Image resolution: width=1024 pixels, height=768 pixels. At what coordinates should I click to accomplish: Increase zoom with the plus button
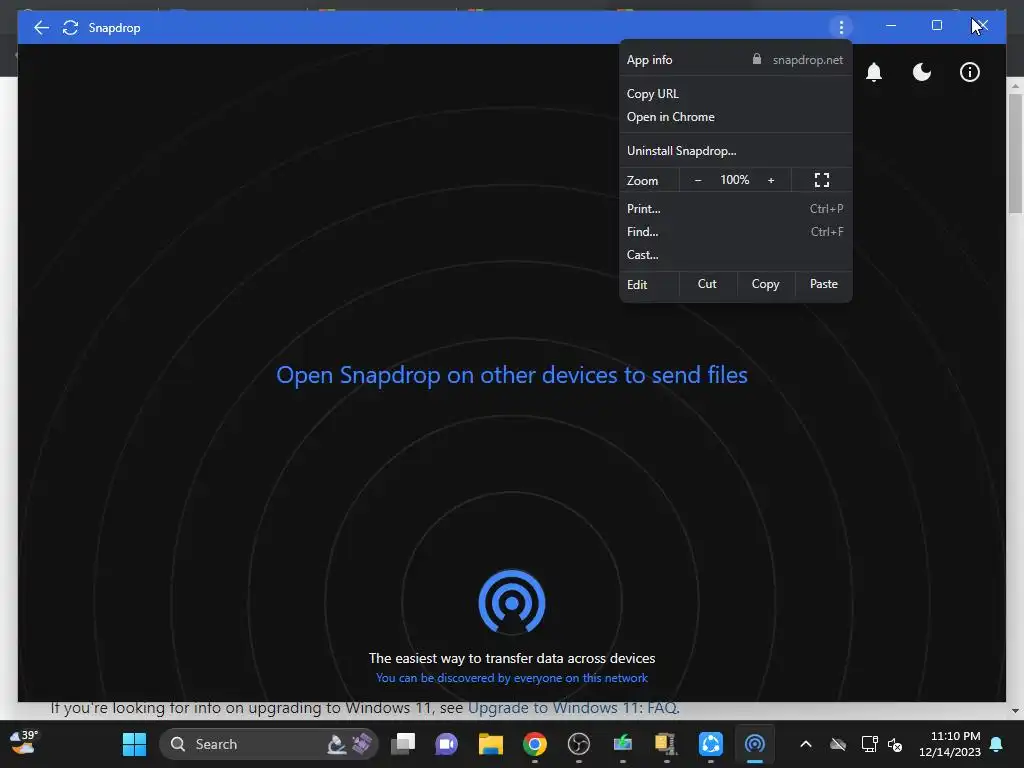pyautogui.click(x=771, y=180)
